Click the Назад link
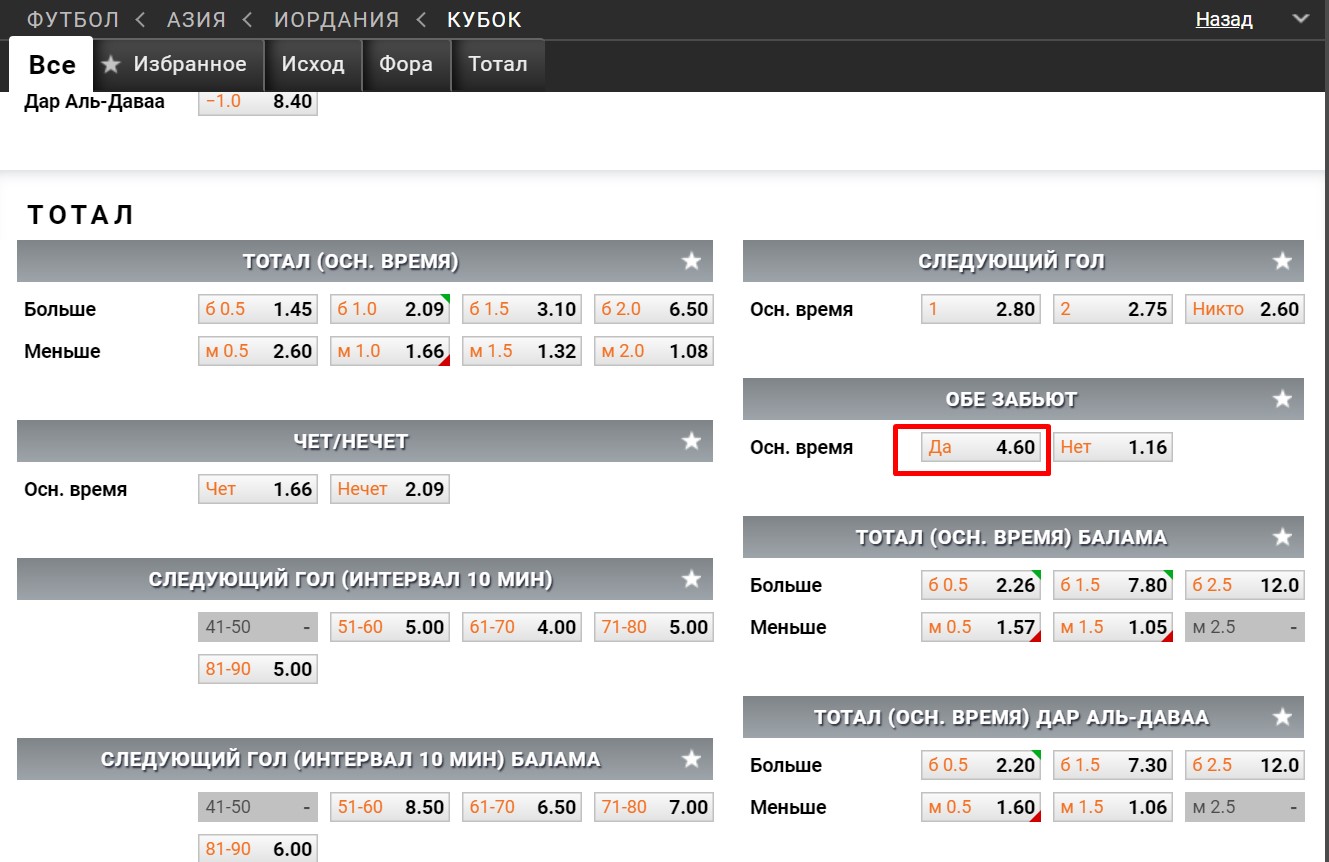Image resolution: width=1329 pixels, height=862 pixels. pos(1224,20)
